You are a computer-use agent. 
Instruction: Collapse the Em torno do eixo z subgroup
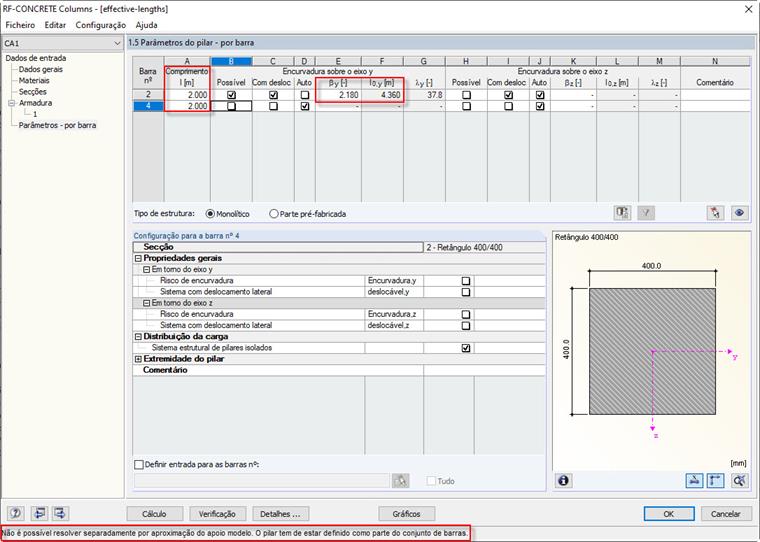click(x=146, y=303)
